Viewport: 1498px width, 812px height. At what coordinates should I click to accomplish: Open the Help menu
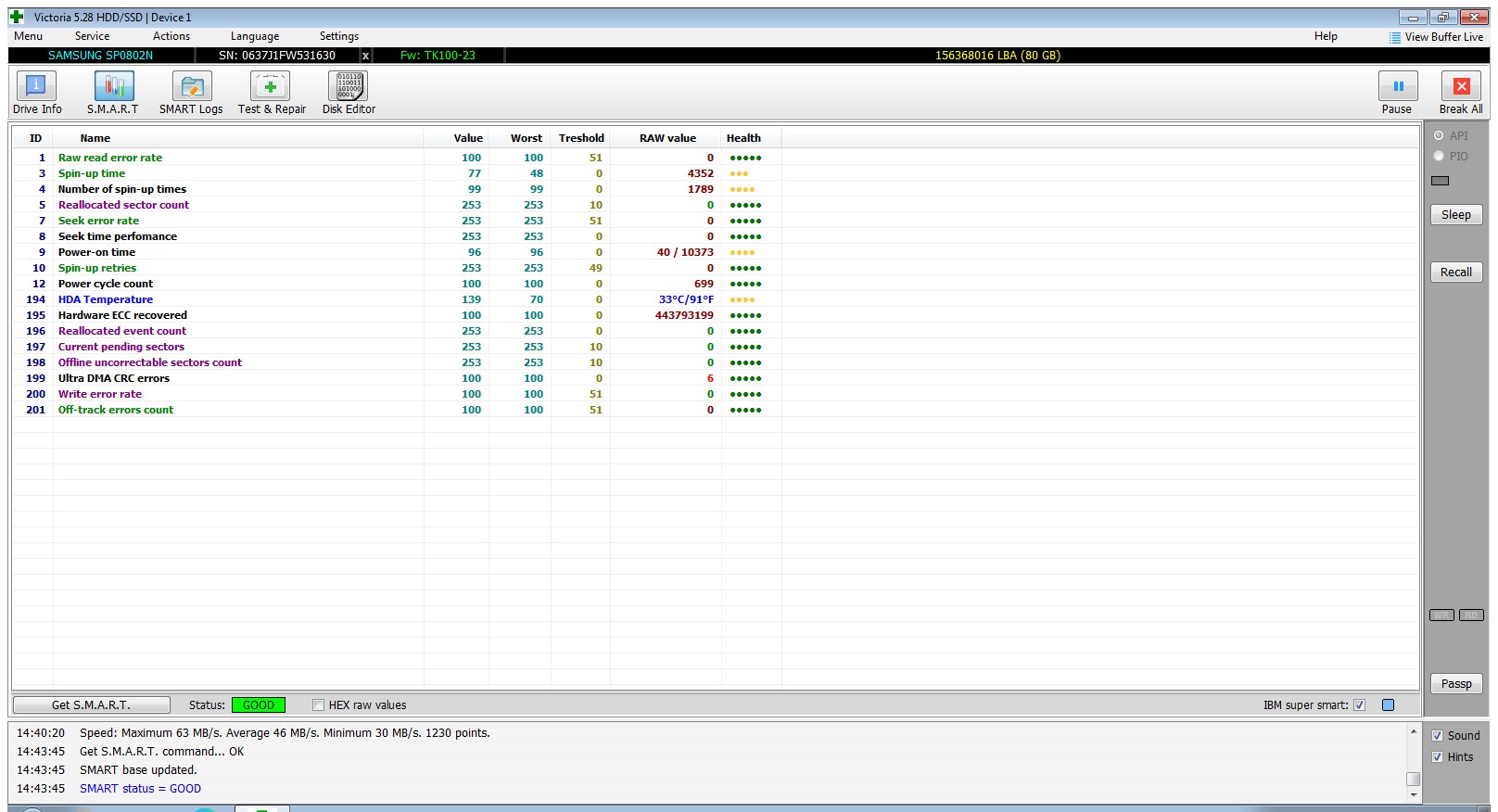click(1326, 36)
